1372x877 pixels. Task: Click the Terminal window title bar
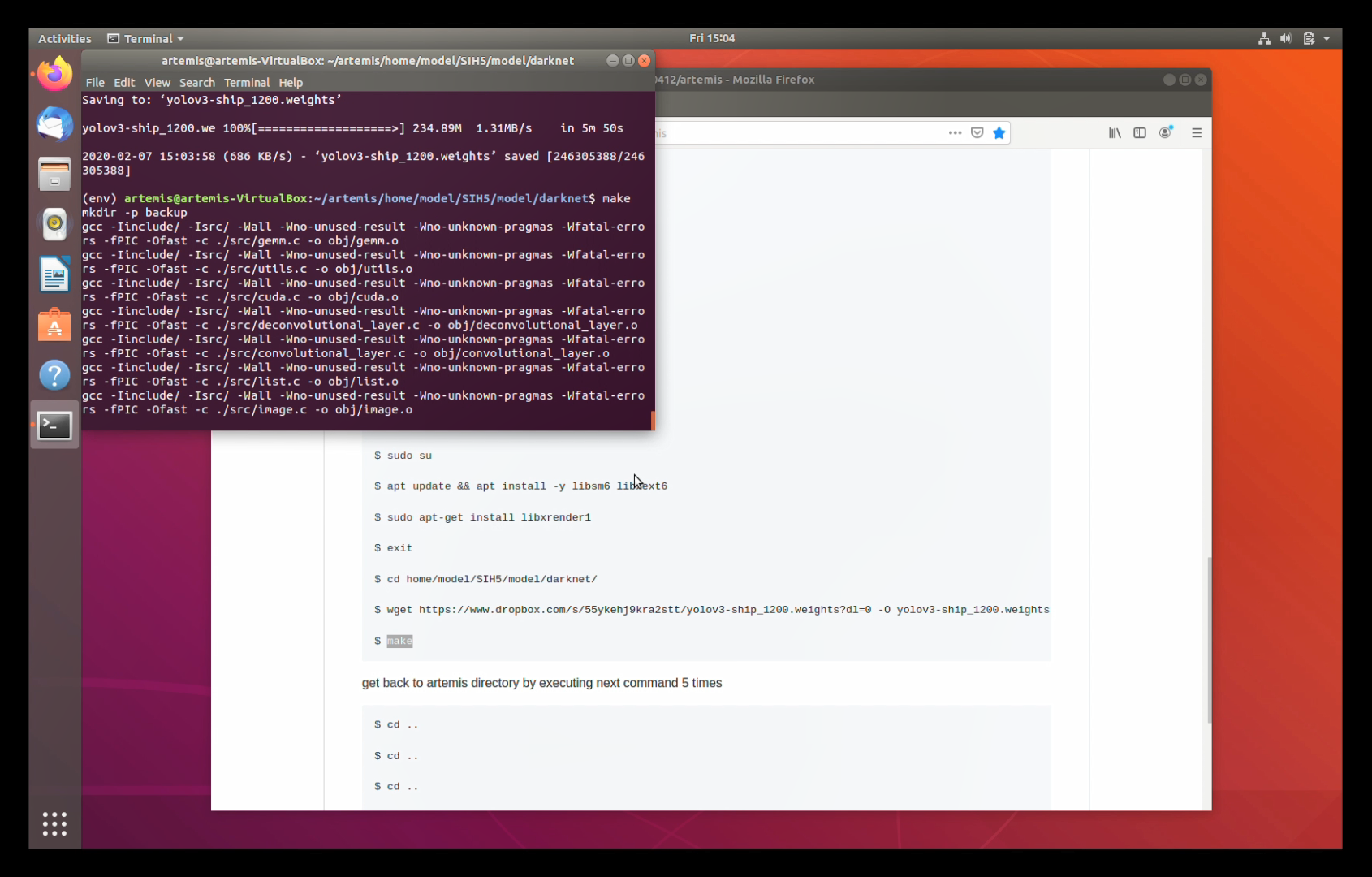point(368,61)
